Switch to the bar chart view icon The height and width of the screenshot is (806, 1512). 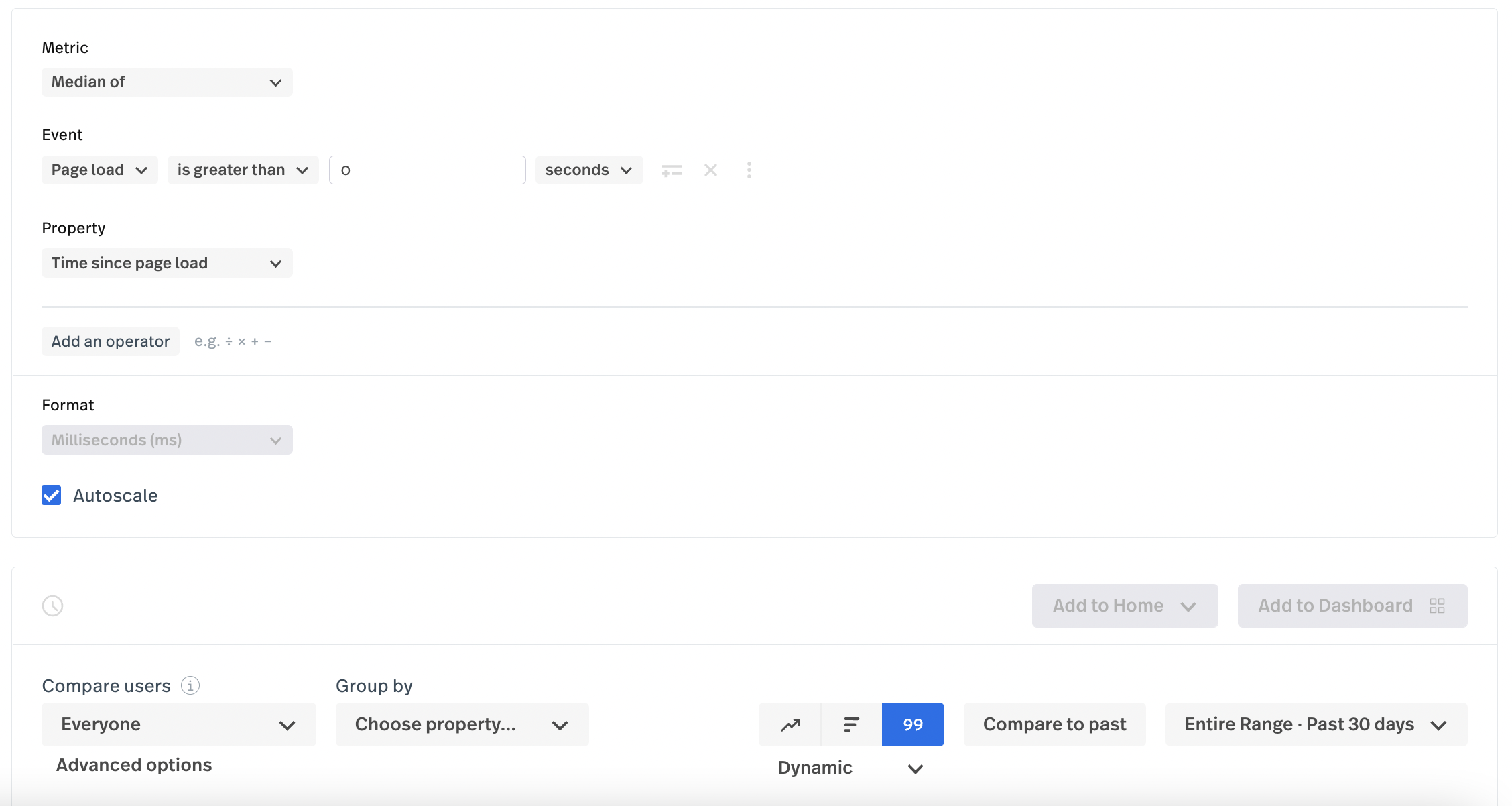(x=851, y=724)
